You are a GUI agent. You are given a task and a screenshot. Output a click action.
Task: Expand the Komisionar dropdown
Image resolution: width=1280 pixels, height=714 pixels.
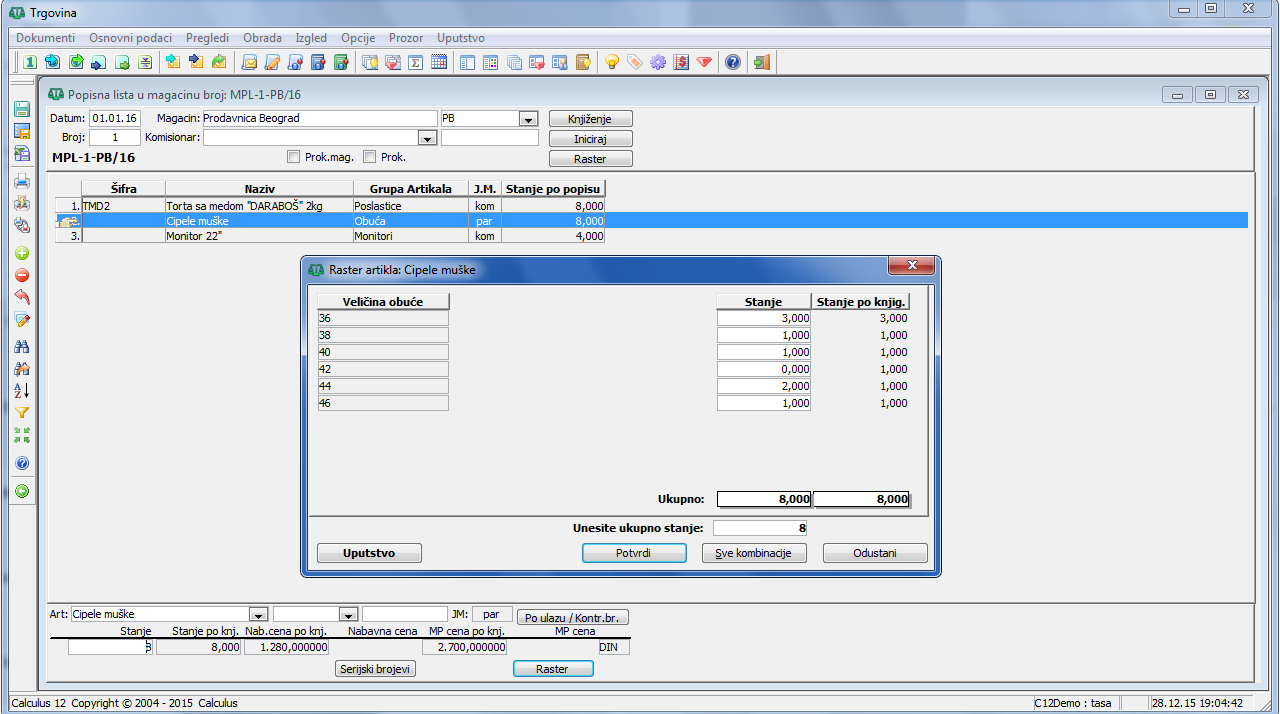428,138
